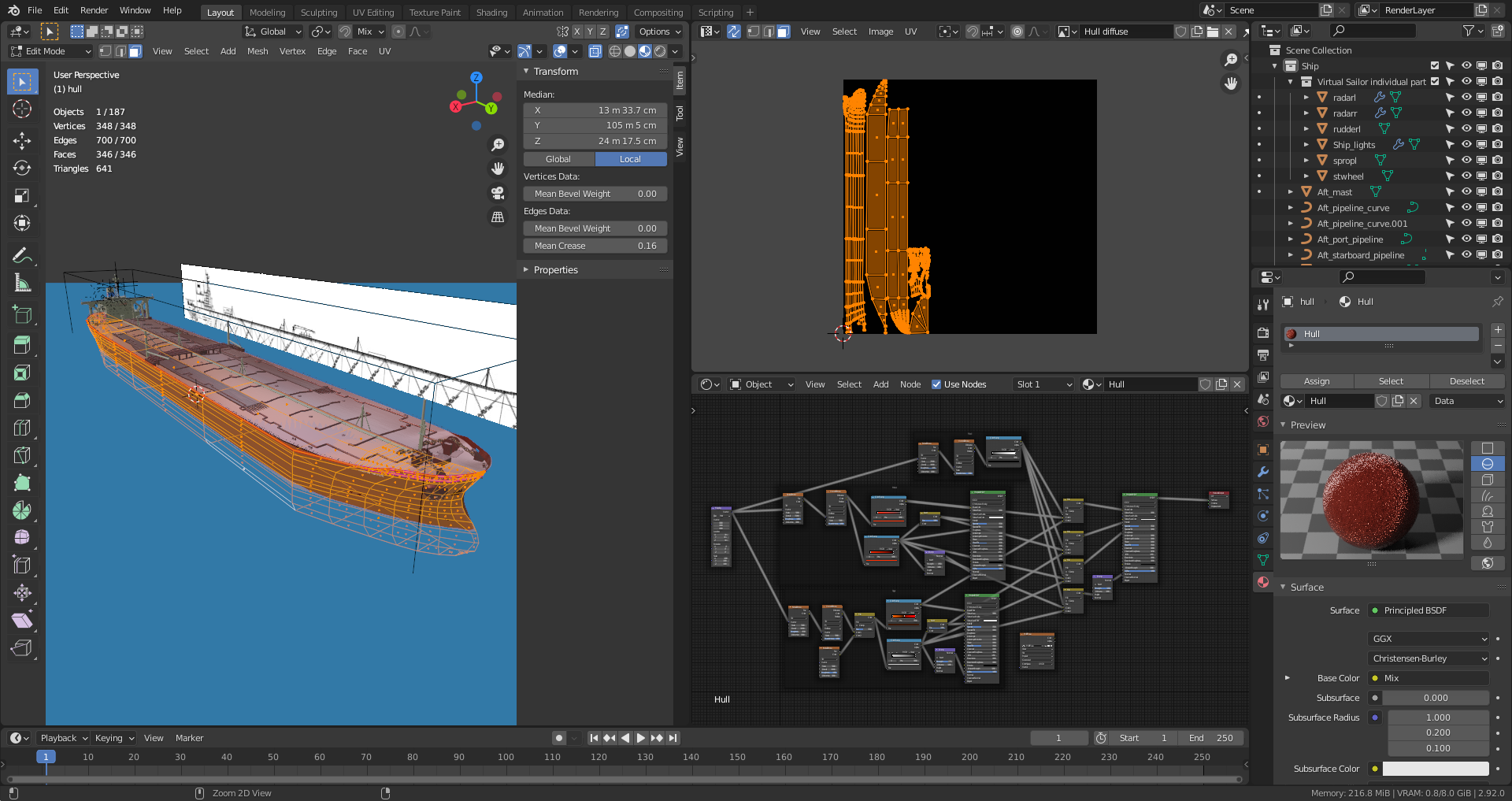This screenshot has height=801, width=1512.
Task: Click the Global coordinates button
Action: pyautogui.click(x=558, y=159)
